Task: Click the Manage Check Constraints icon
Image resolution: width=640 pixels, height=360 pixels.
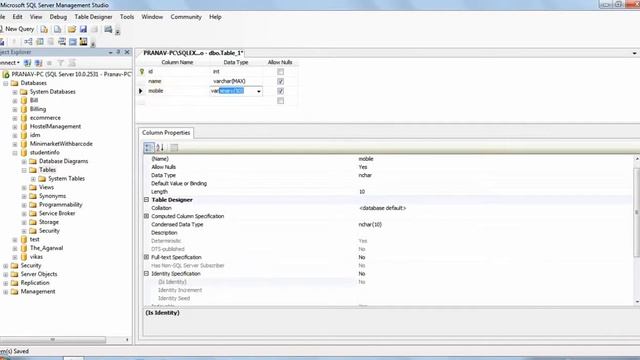Action: pyautogui.click(x=73, y=42)
